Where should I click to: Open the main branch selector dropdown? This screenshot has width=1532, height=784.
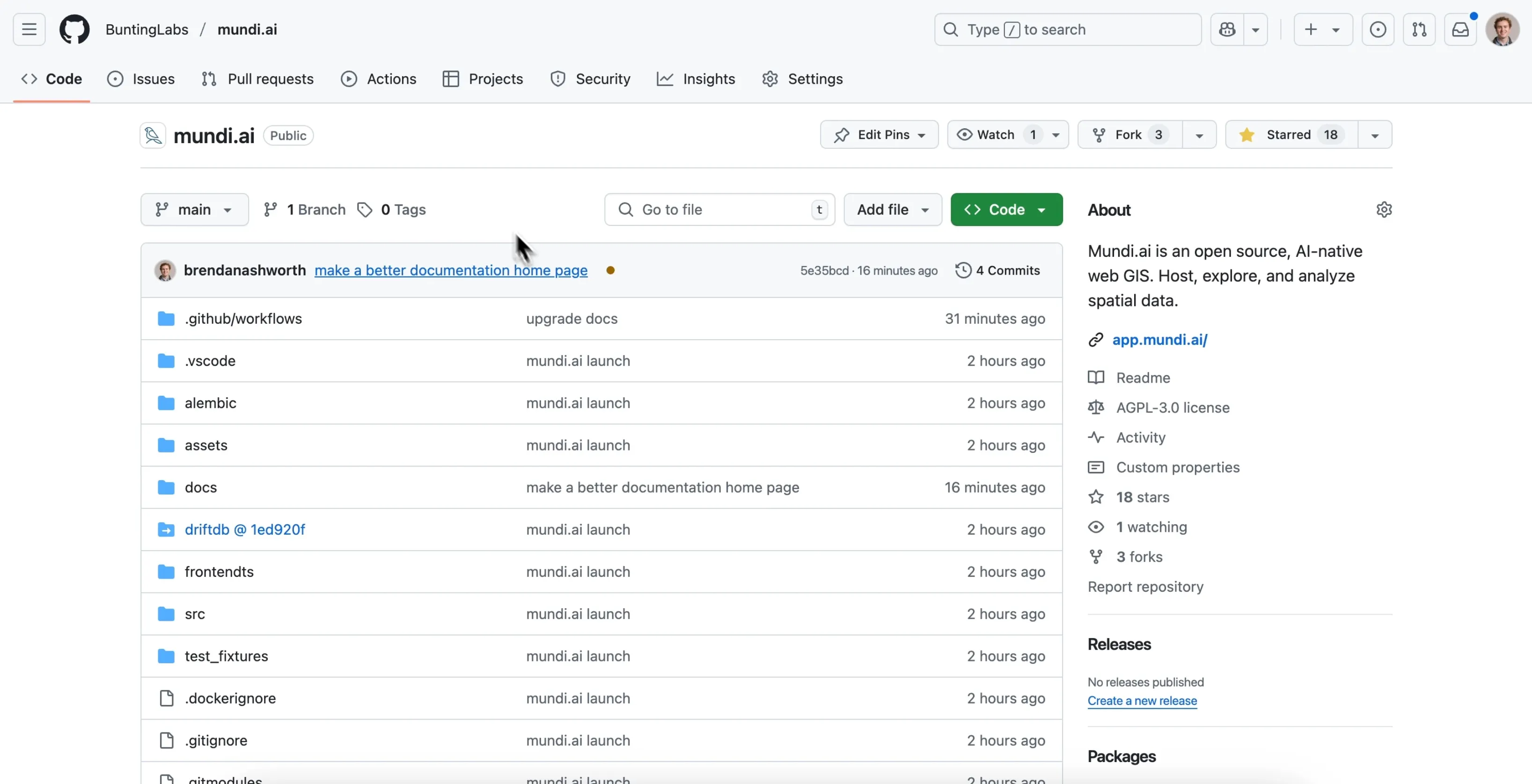[194, 210]
